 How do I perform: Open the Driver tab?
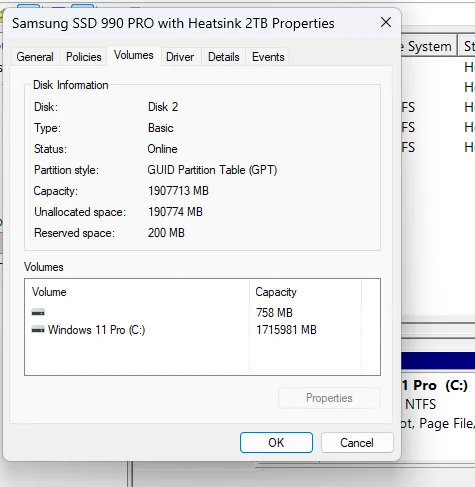pos(180,57)
